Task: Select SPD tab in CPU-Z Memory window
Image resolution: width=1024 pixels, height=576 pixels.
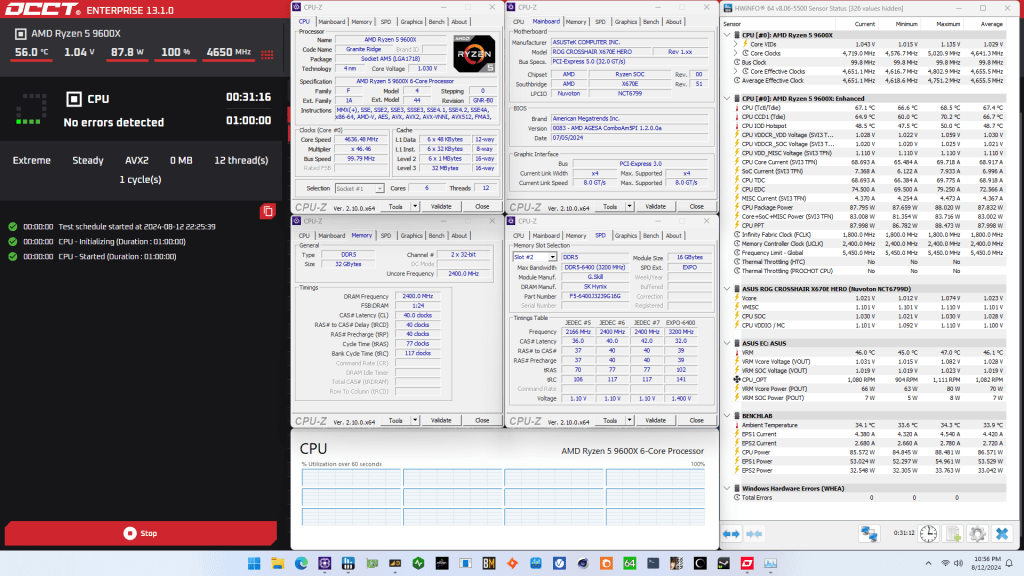Action: [x=386, y=236]
